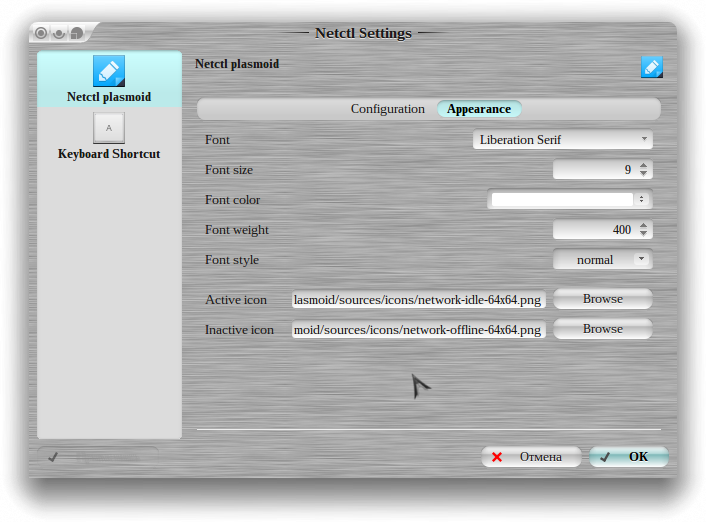Click the red X icon on Отмена
706x522 pixels.
tap(497, 457)
